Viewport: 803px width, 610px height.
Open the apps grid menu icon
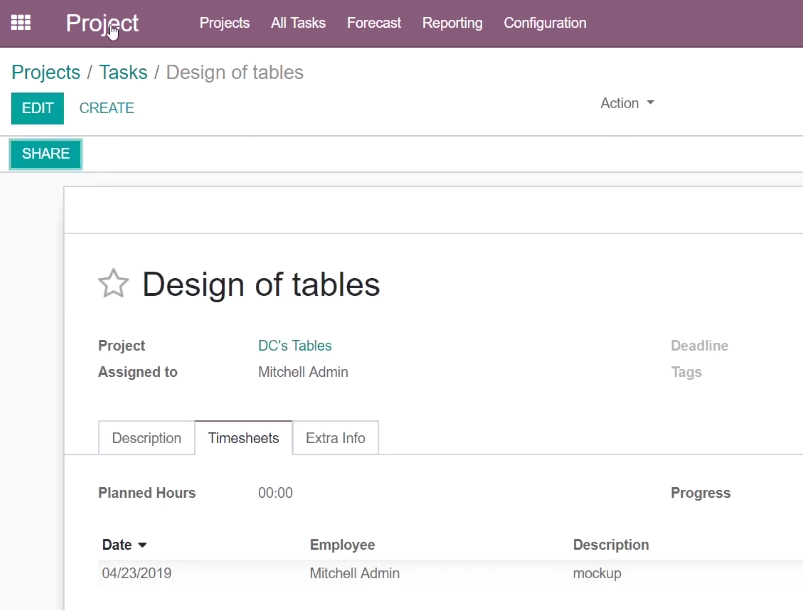(x=20, y=23)
